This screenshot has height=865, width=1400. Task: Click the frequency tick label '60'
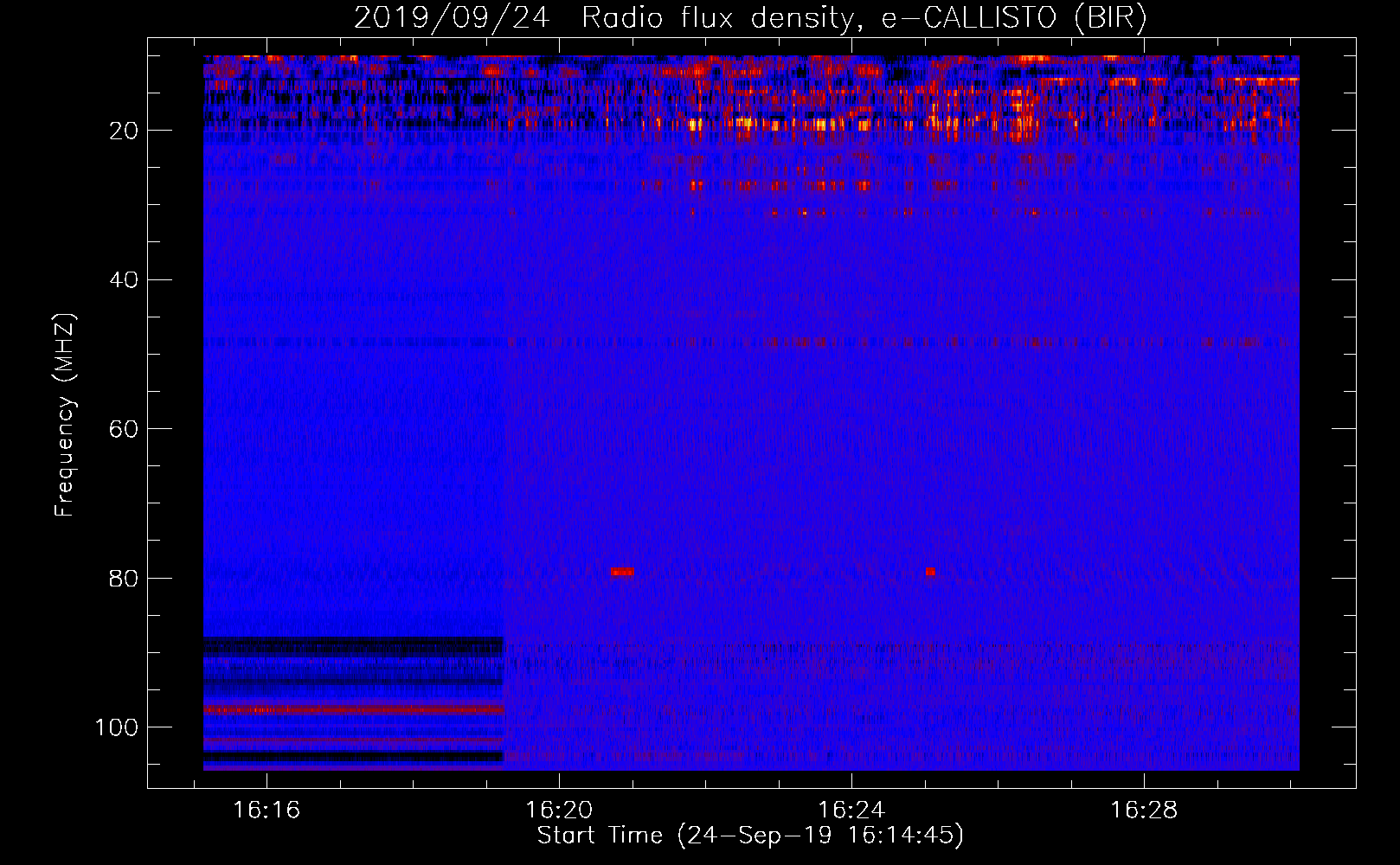pos(125,429)
